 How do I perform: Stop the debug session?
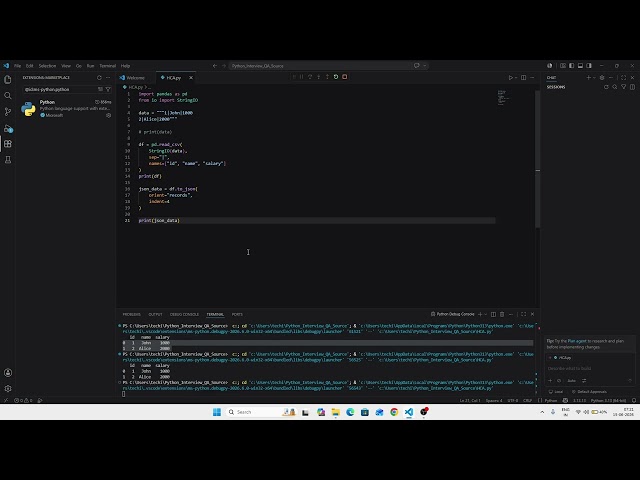(344, 77)
